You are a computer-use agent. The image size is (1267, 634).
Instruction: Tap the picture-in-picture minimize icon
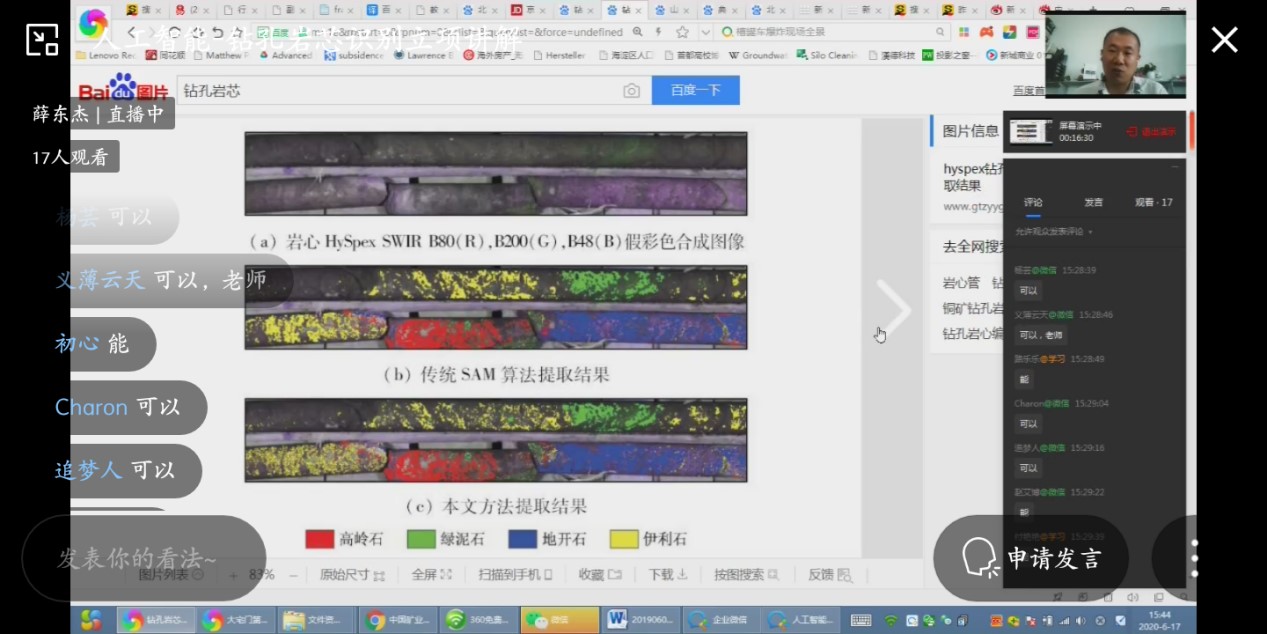point(42,40)
